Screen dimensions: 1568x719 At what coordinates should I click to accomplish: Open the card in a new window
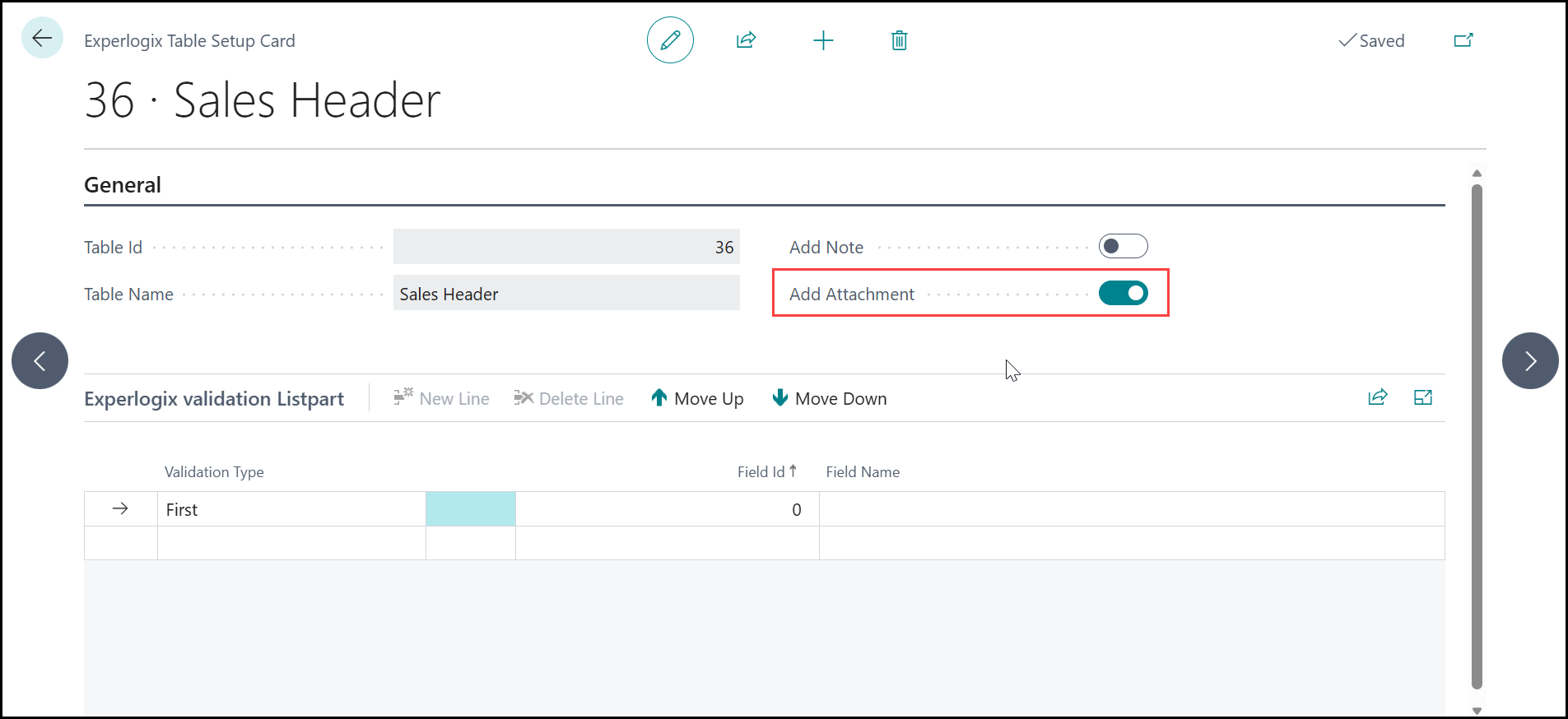click(1463, 40)
